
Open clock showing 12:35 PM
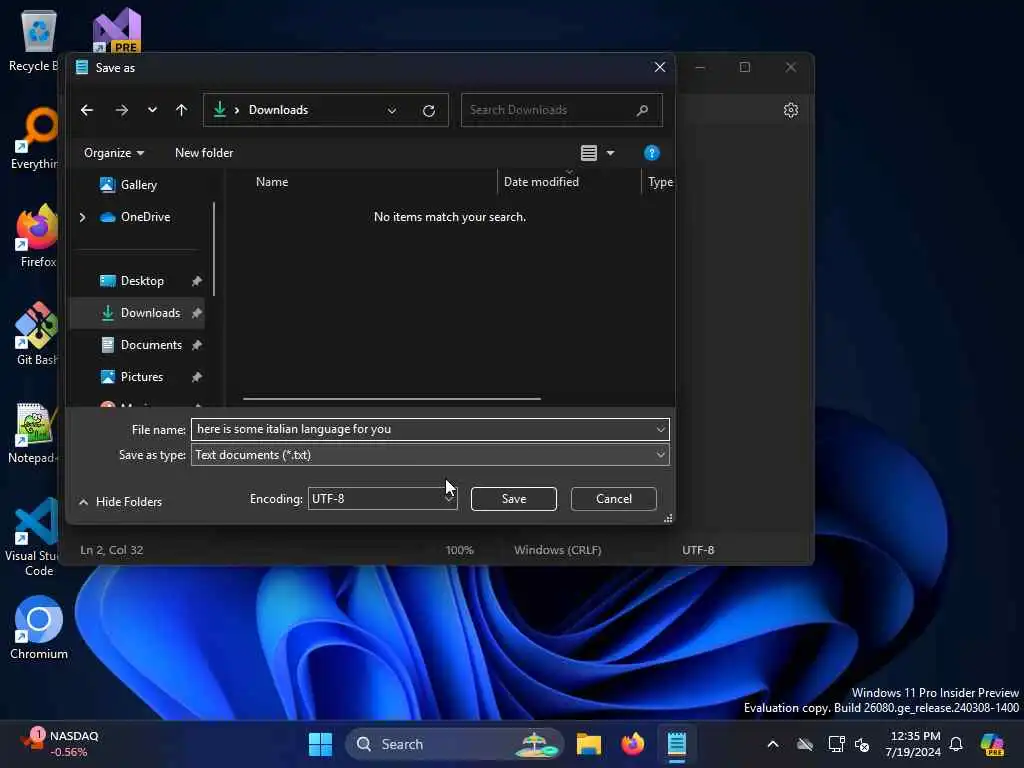tap(914, 744)
